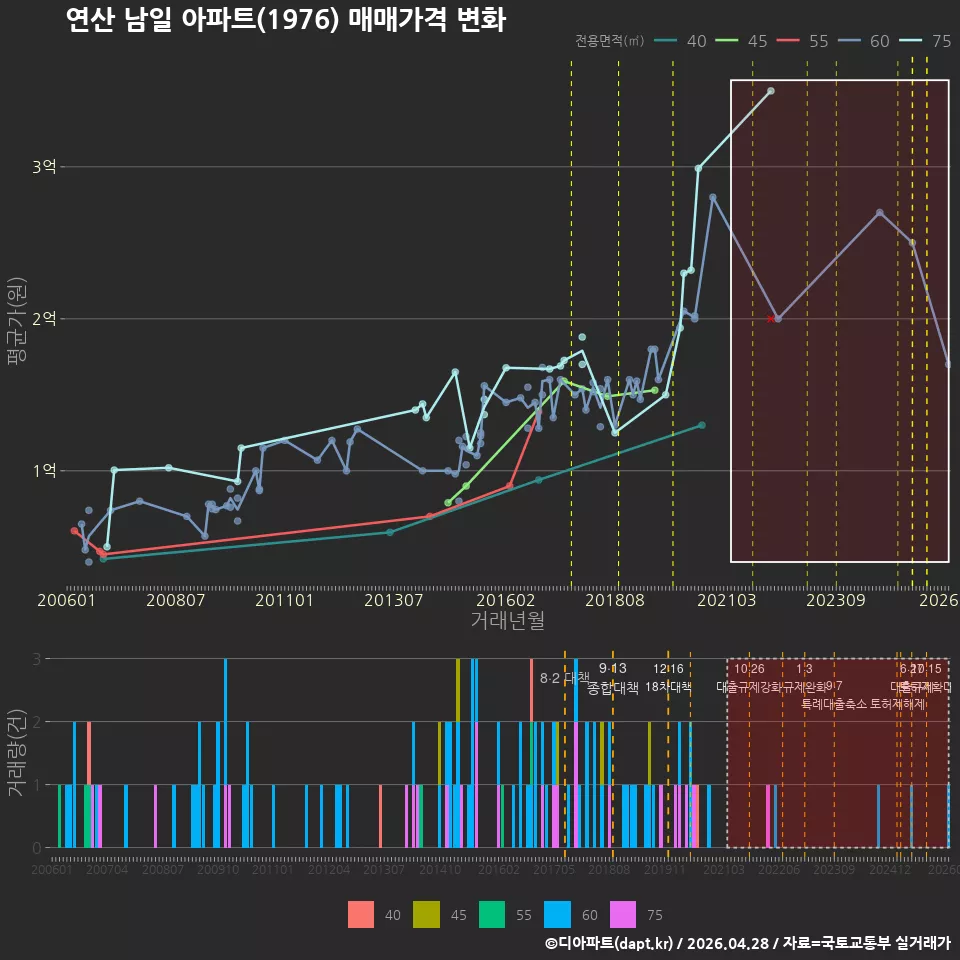Image resolution: width=960 pixels, height=960 pixels.
Task: Toggle the 55 line series in top legend
Action: [803, 41]
